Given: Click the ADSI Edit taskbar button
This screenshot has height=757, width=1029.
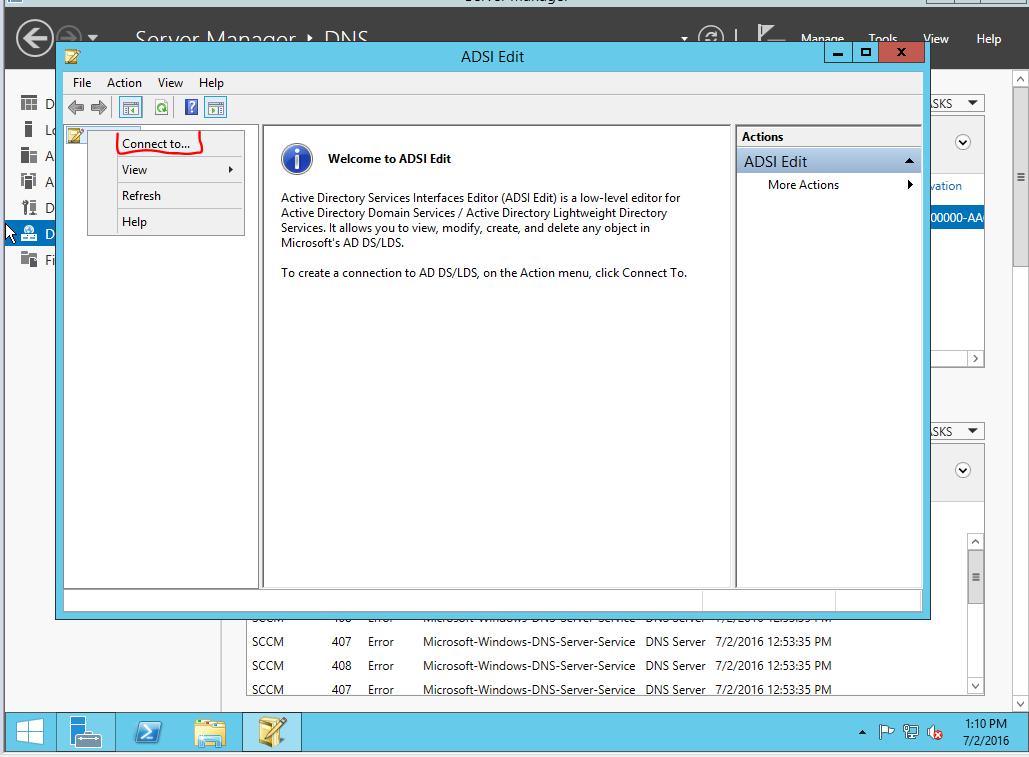Looking at the screenshot, I should coord(272,732).
